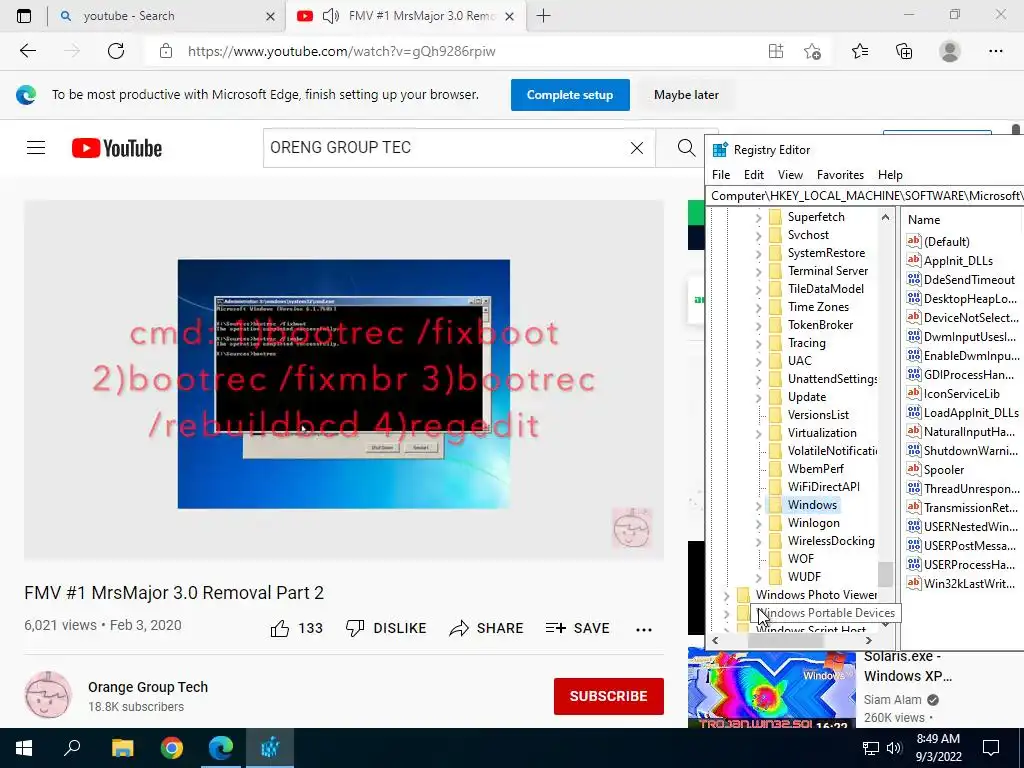
Task: Open Registry Editor Favorites menu
Action: click(840, 174)
